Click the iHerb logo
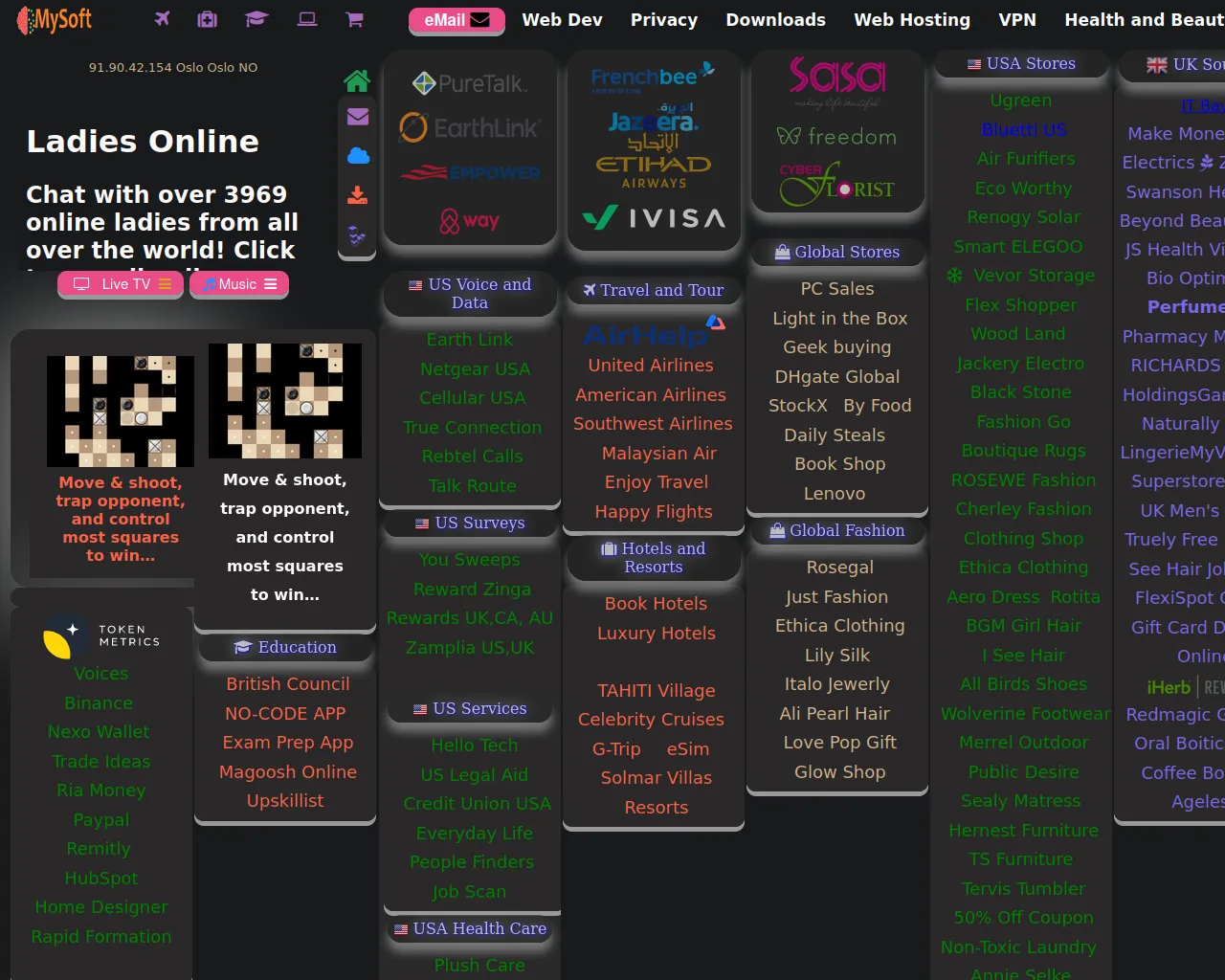The image size is (1225, 980). coord(1169,687)
